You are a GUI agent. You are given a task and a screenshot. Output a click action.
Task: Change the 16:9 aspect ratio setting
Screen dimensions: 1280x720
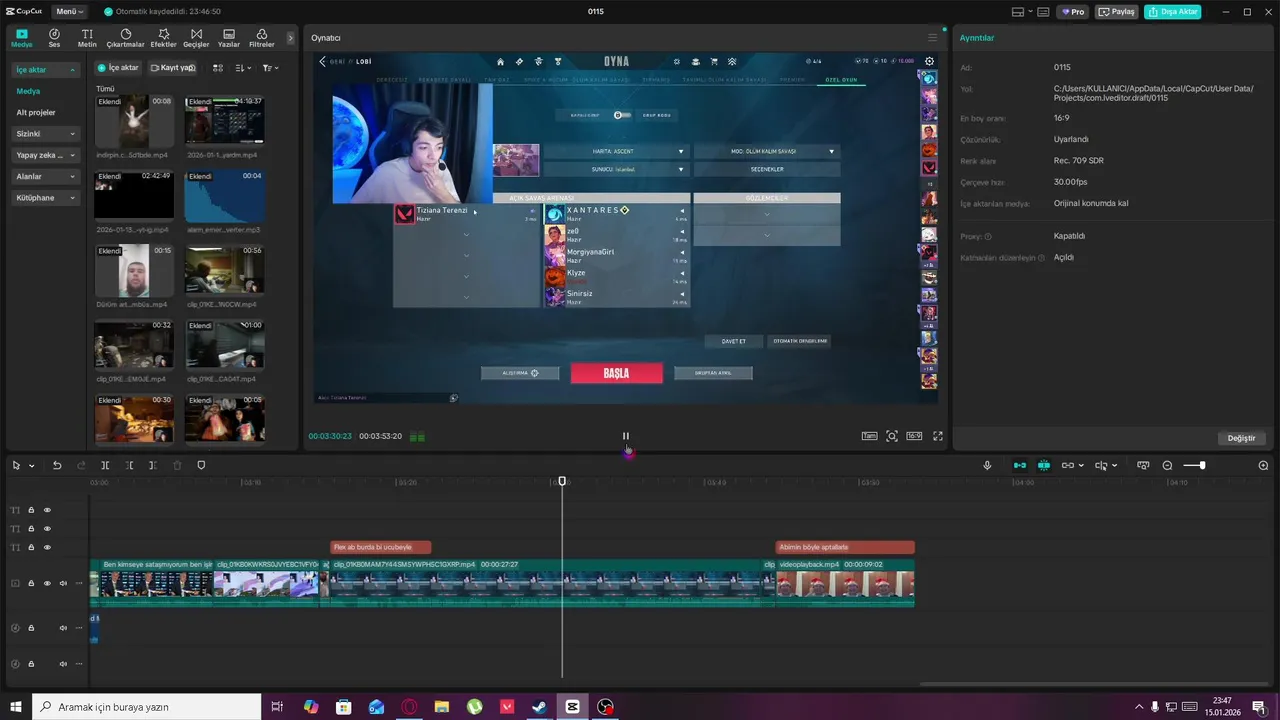pyautogui.click(x=914, y=436)
